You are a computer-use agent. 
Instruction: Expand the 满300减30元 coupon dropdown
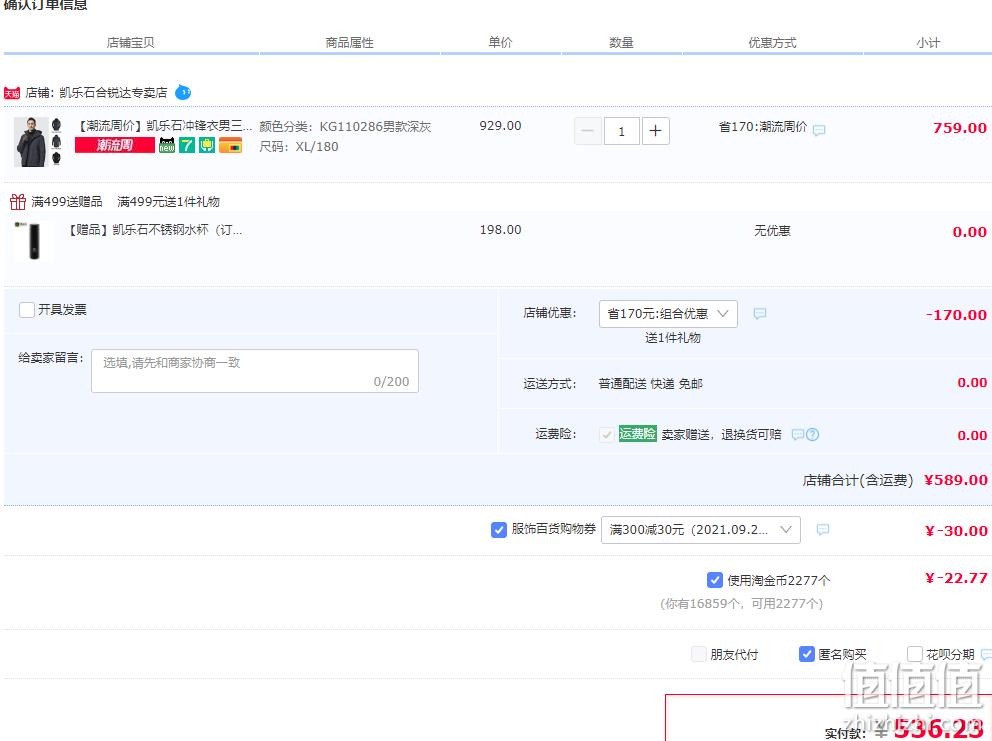(x=700, y=530)
